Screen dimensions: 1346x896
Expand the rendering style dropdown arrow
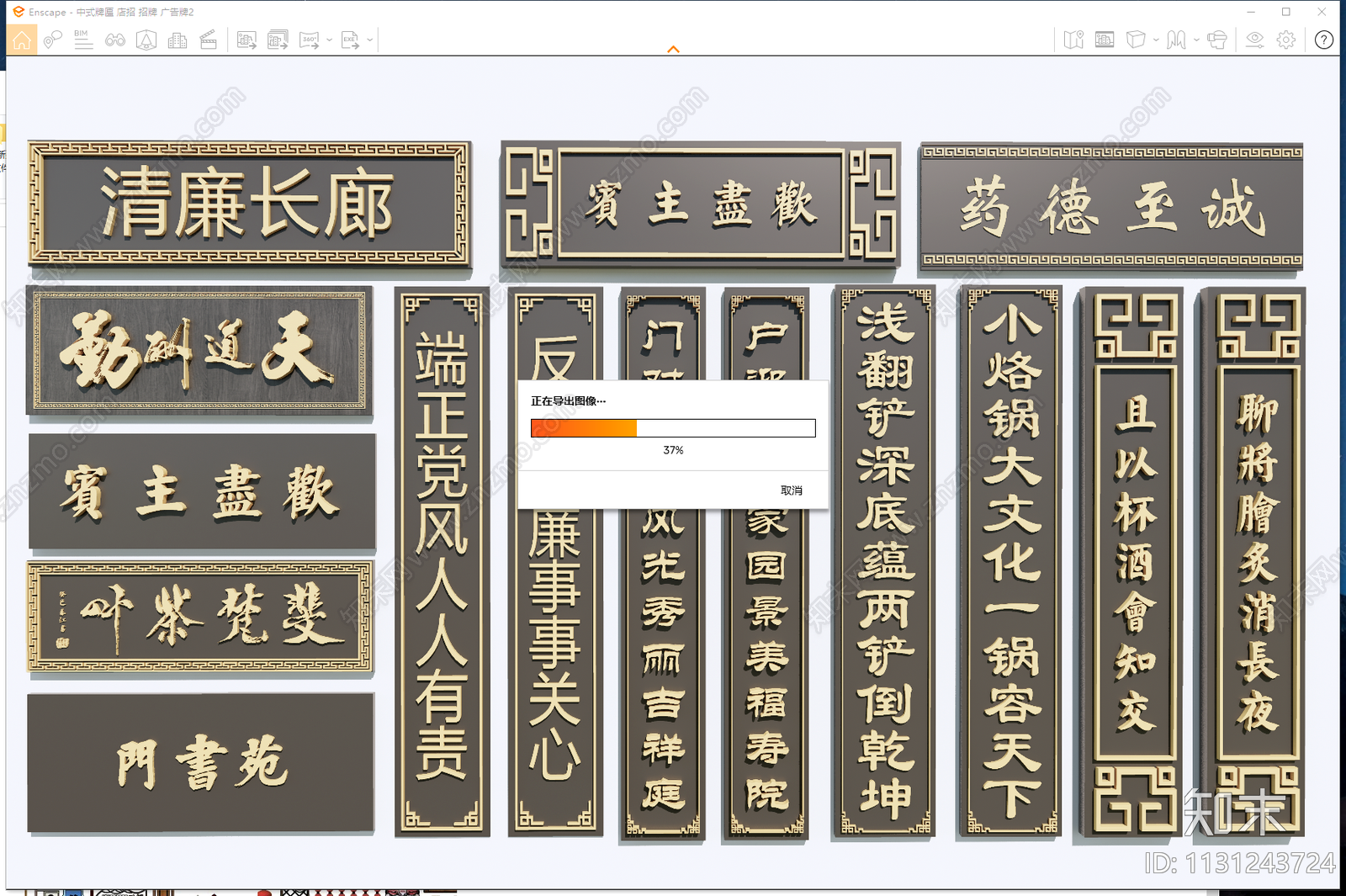point(1156,40)
